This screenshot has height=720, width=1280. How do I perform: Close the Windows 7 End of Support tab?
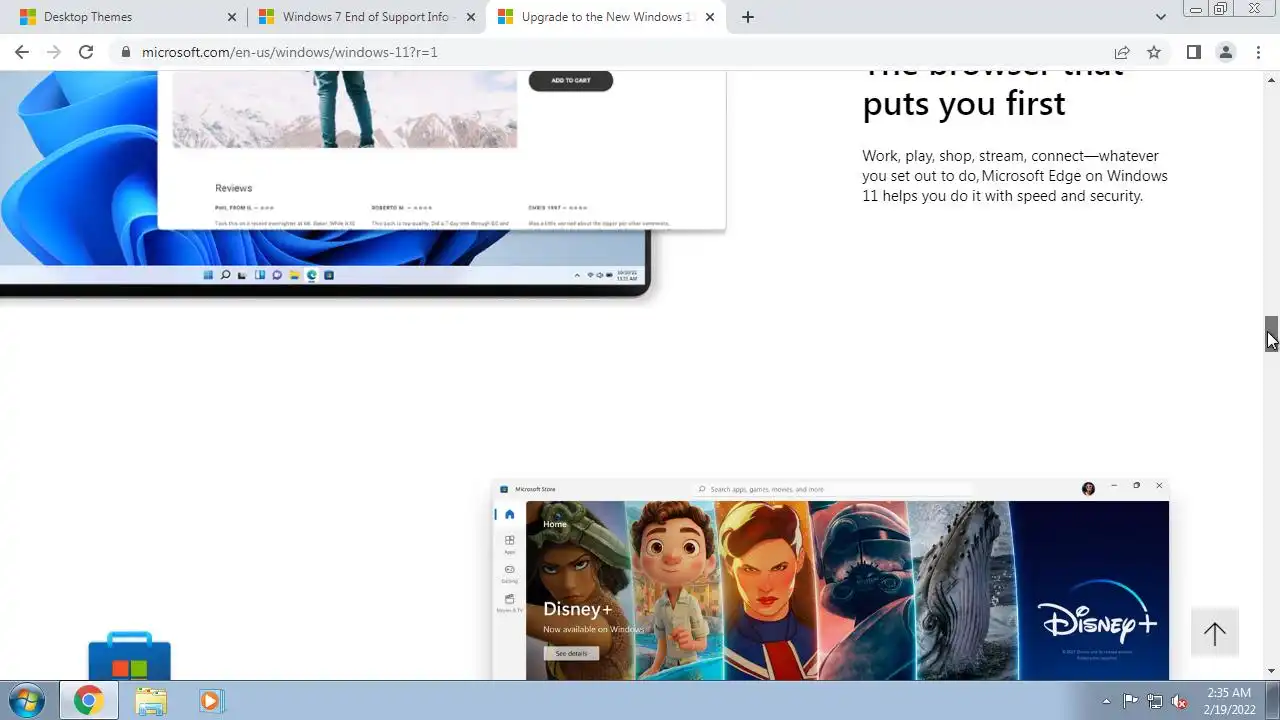(471, 17)
